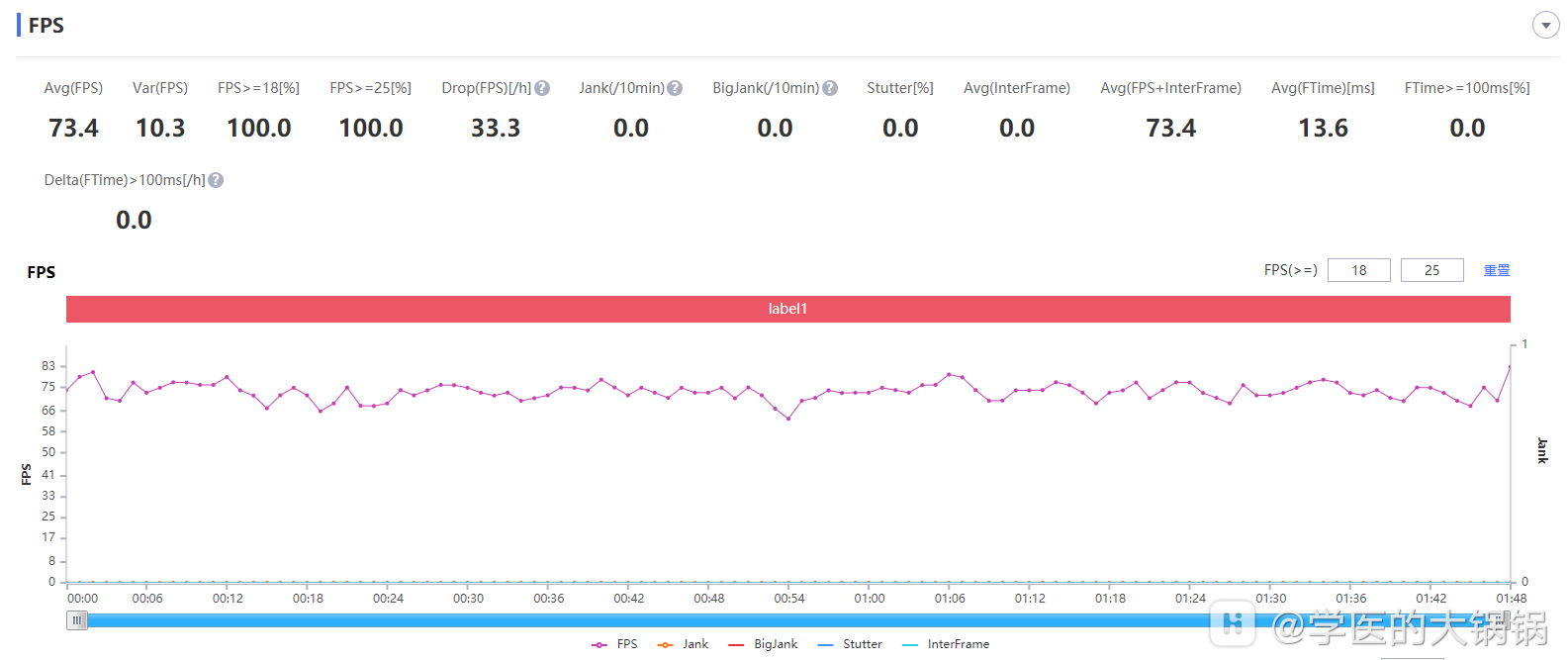Click the 01:06 tick on the time axis
The height and width of the screenshot is (660, 1568).
tap(950, 599)
